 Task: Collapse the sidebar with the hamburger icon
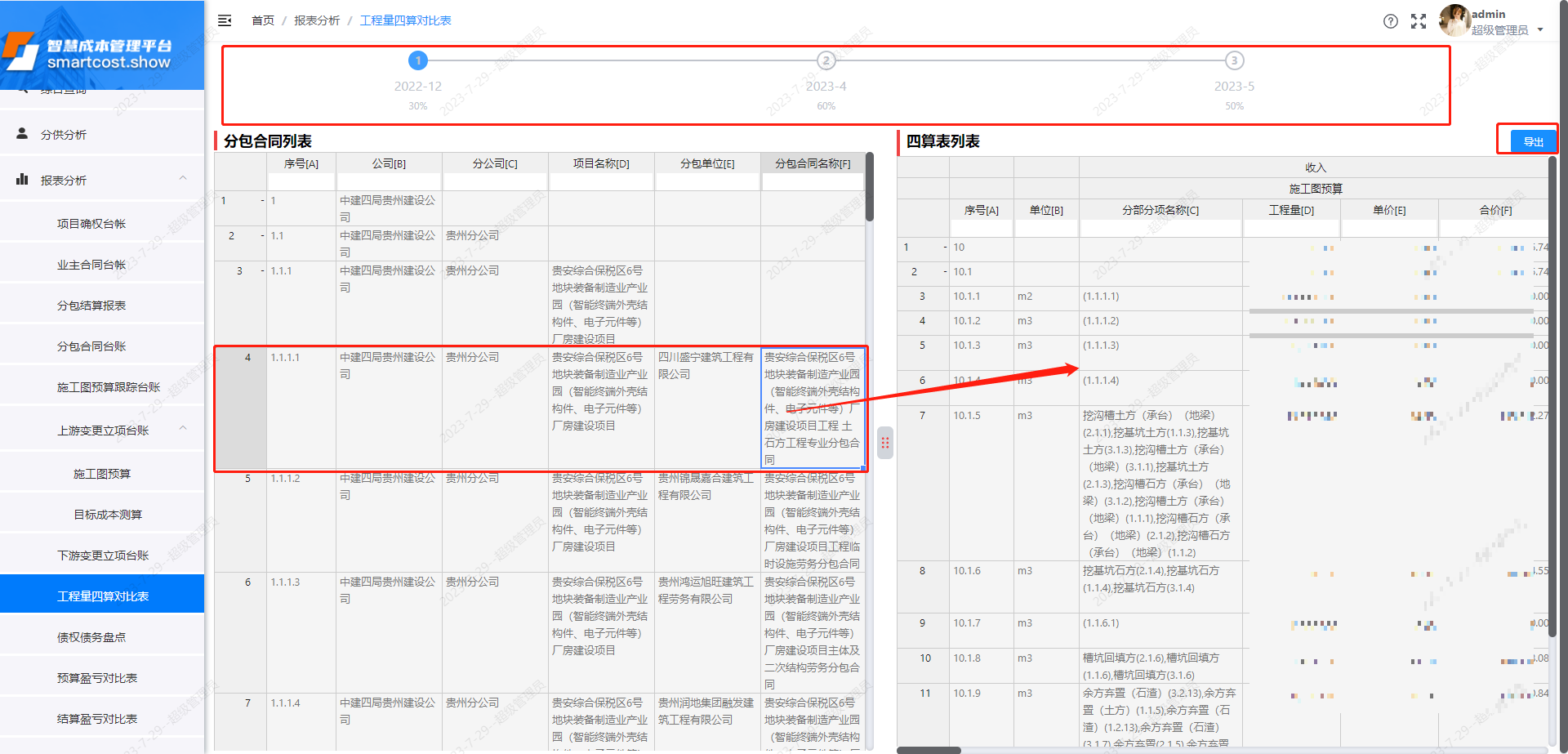225,20
